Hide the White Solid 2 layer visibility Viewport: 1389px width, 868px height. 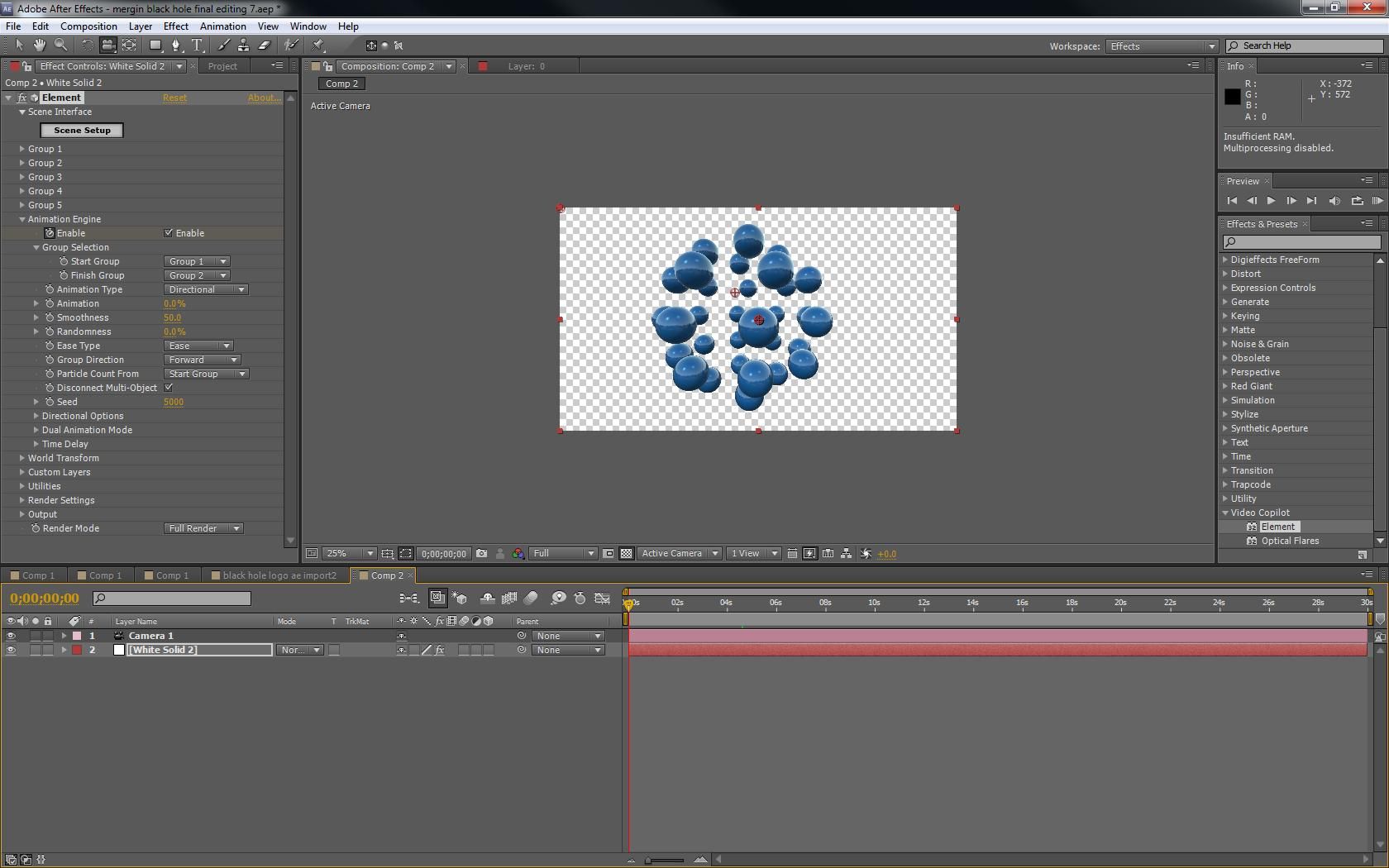coord(11,651)
